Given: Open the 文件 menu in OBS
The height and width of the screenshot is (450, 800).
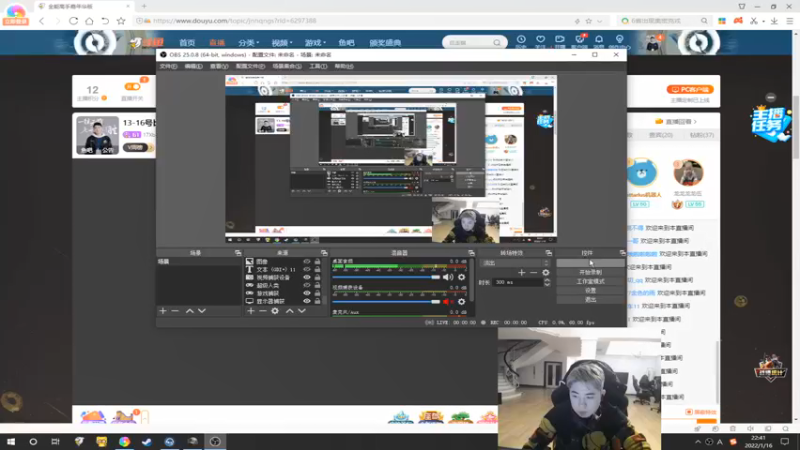Looking at the screenshot, I should [168, 66].
